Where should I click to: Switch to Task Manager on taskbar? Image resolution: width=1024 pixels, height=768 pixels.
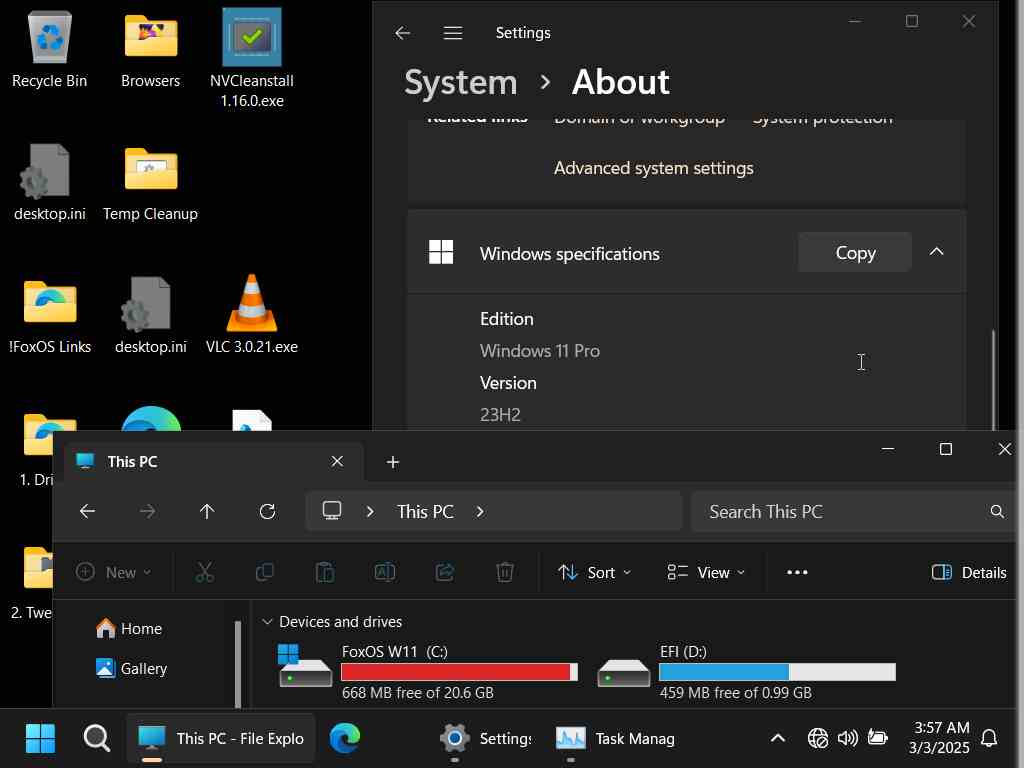pos(614,739)
